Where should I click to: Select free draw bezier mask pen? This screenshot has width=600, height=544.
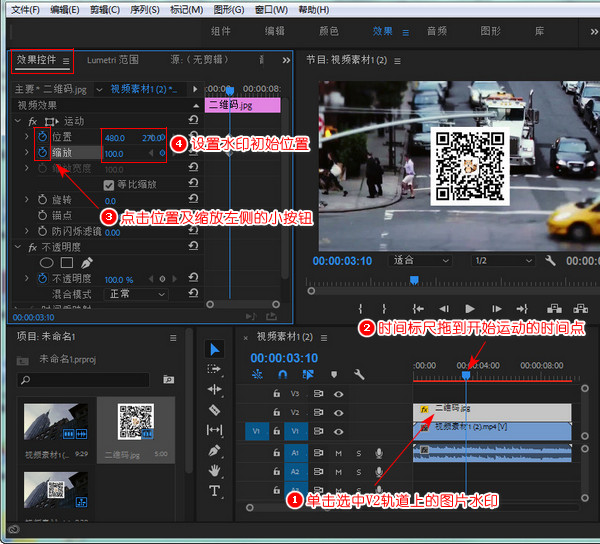tap(86, 263)
